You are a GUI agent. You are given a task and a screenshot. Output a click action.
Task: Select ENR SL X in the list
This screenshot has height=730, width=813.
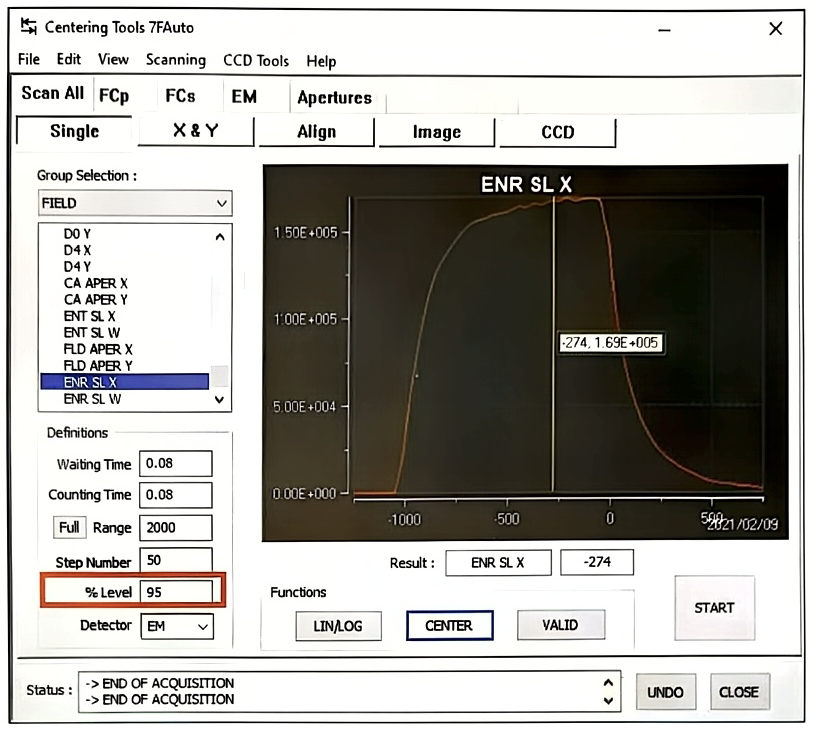(x=124, y=382)
